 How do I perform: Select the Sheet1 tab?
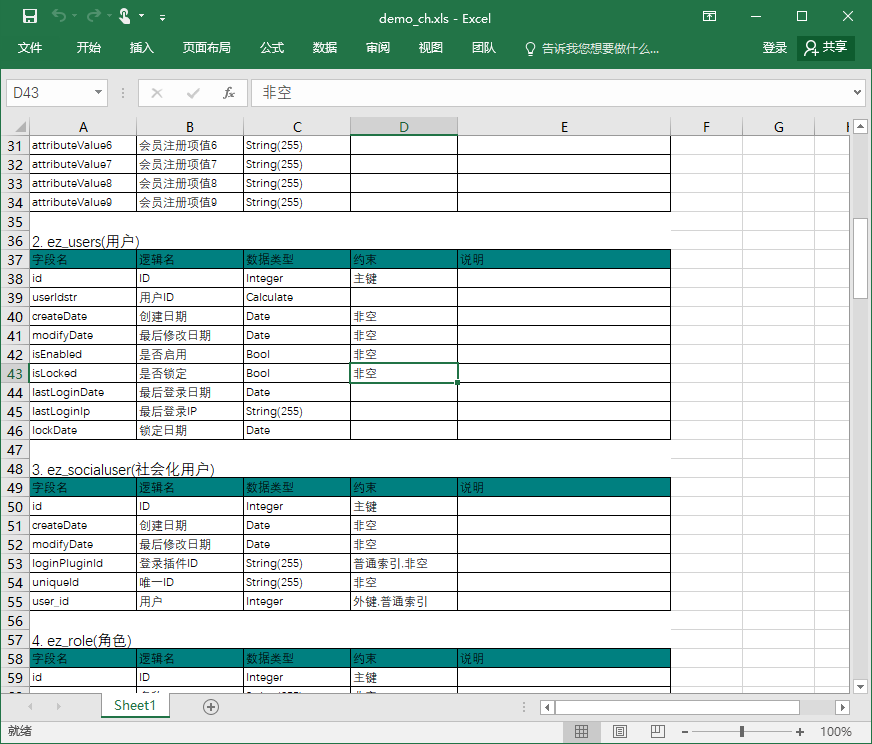click(x=135, y=706)
